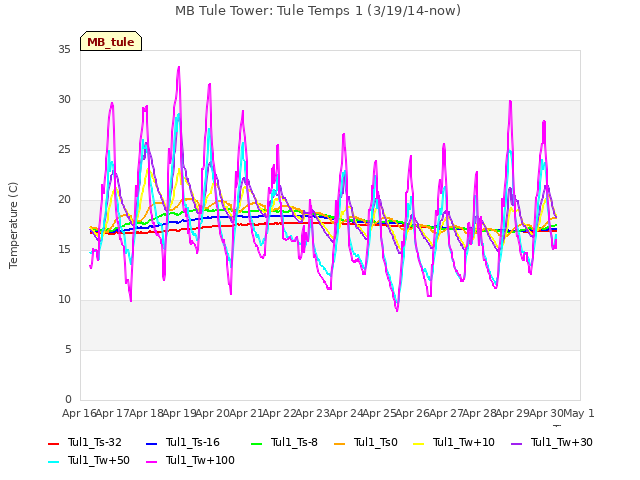This screenshot has width=640, height=480.
Task: Click the purple Tul1_Tw+30 legend swatch
Action: click(516, 444)
